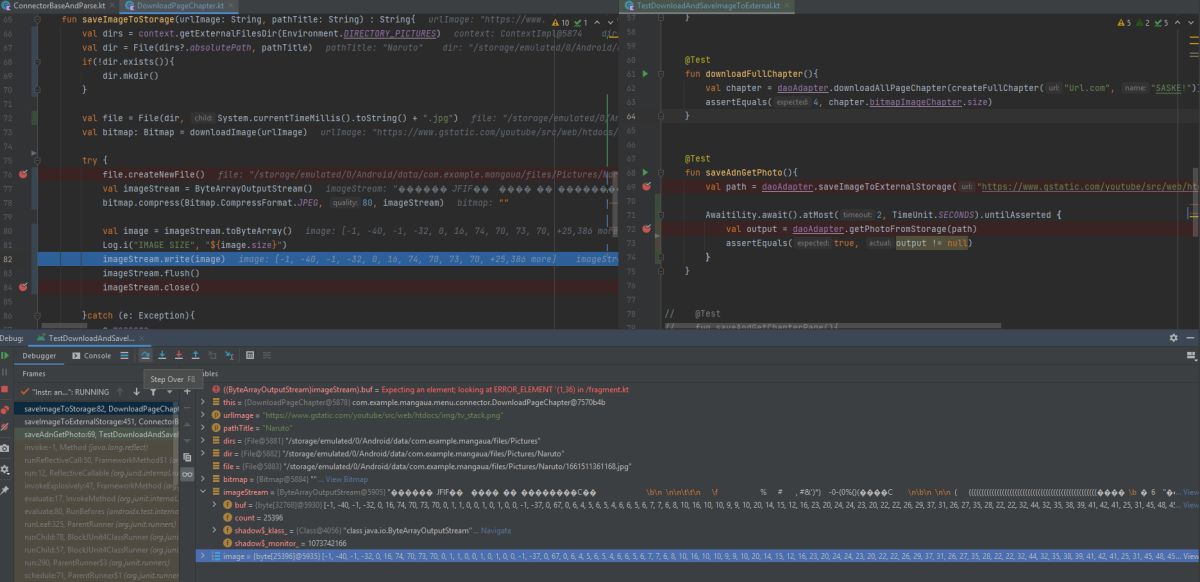Click the Step Over debug button
The width and height of the screenshot is (1200, 582).
145,355
